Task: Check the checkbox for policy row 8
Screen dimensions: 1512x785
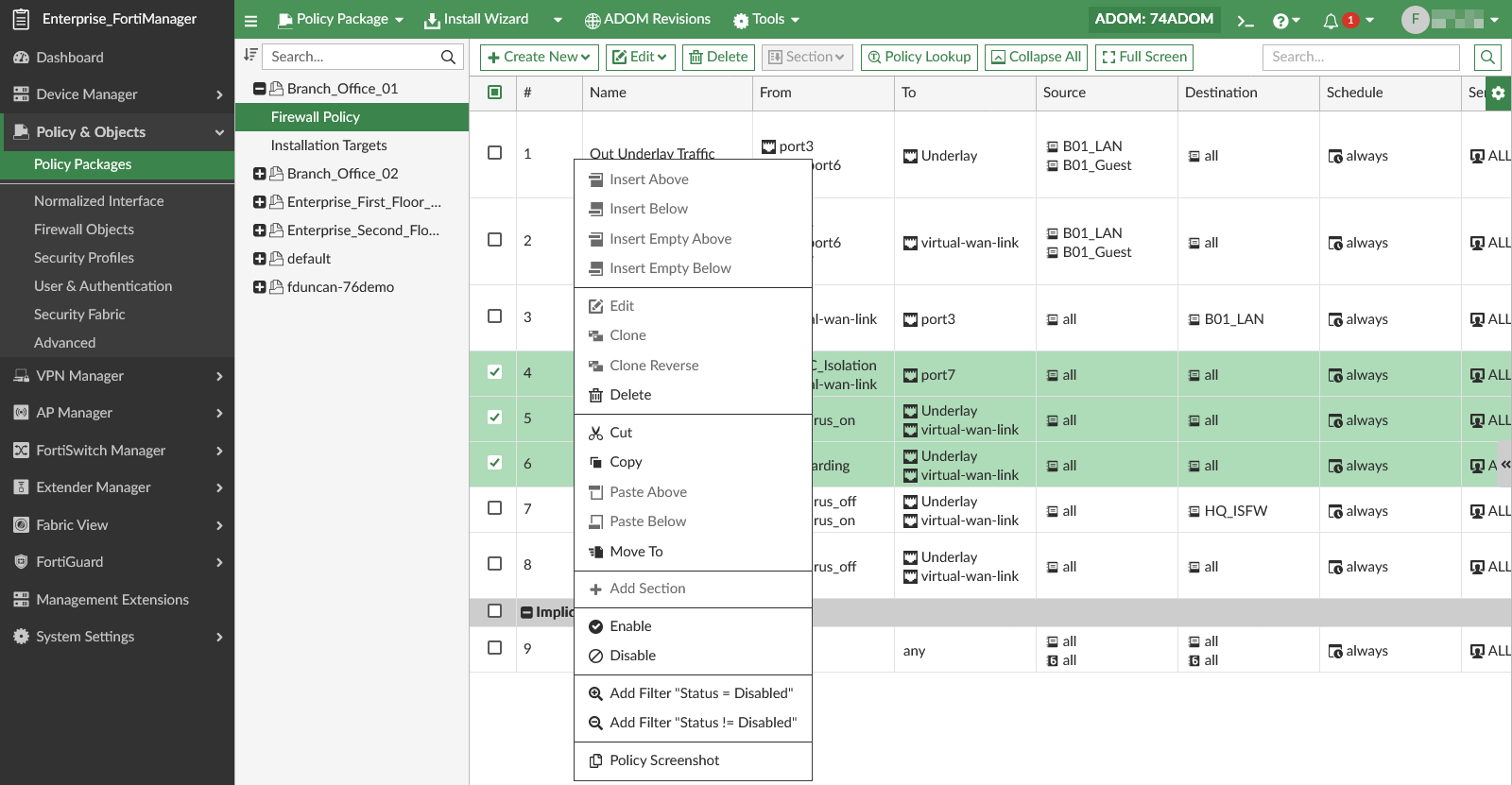Action: [x=494, y=564]
